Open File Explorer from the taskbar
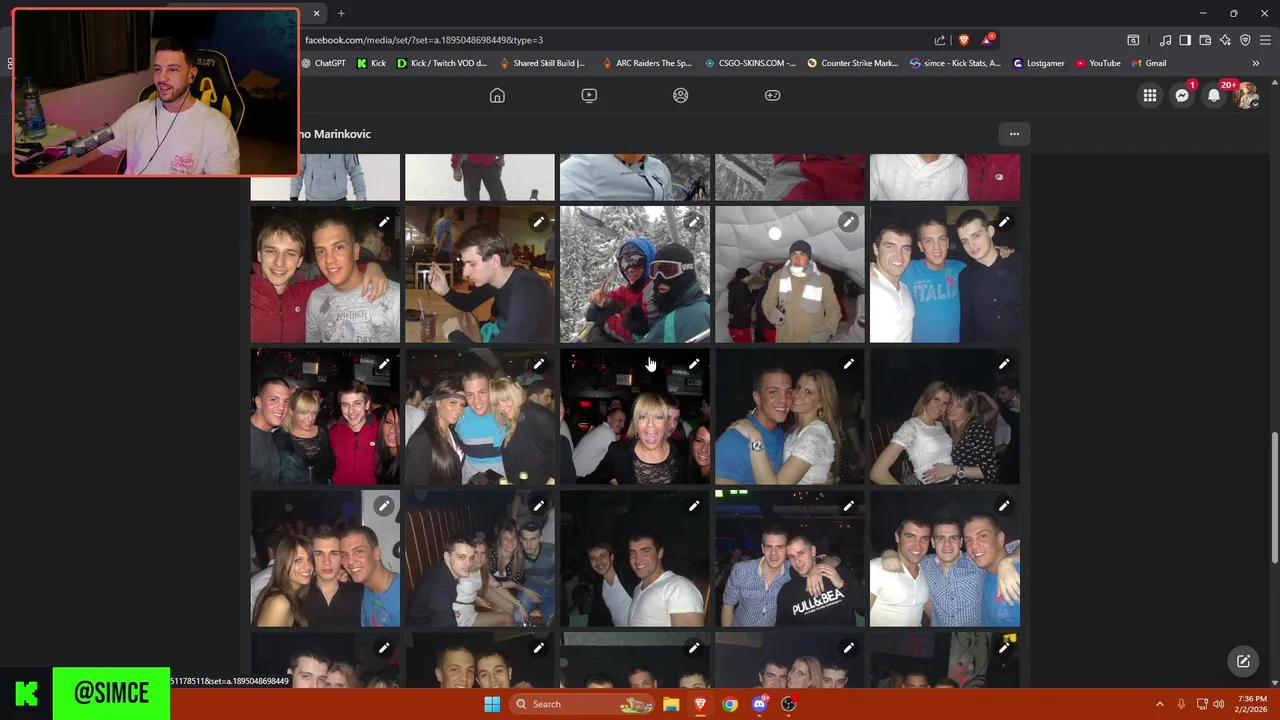 pos(671,704)
